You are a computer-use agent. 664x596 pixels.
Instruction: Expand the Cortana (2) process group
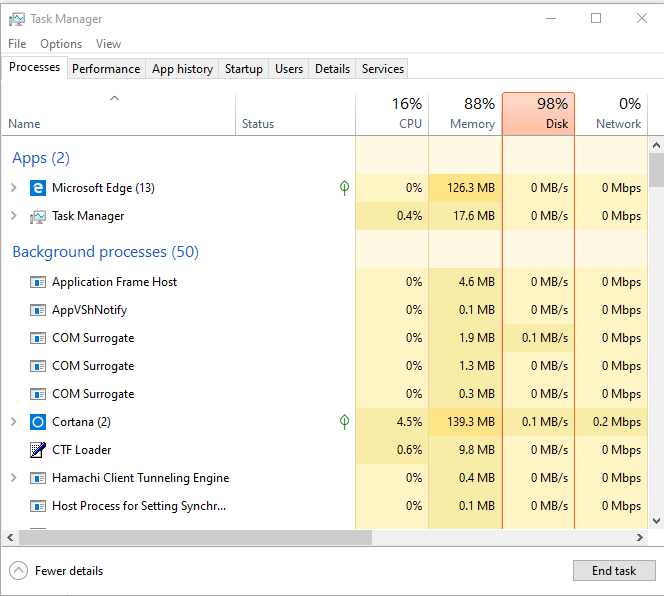(x=14, y=421)
